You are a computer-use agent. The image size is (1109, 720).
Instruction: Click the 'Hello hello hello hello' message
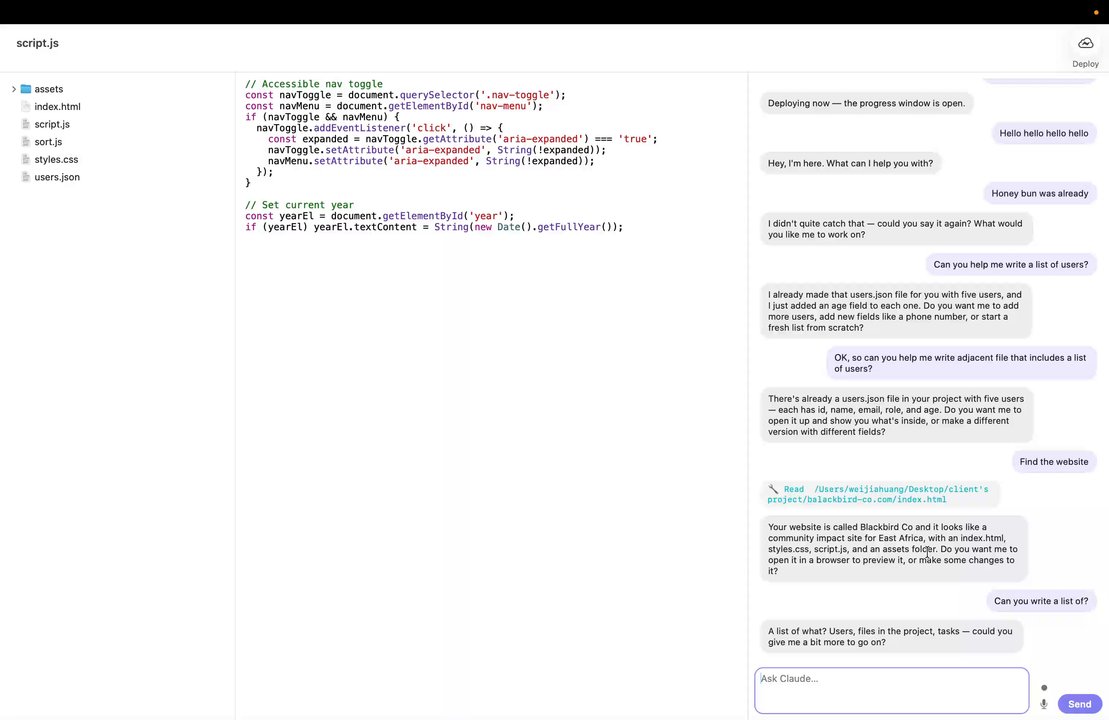(x=1043, y=133)
